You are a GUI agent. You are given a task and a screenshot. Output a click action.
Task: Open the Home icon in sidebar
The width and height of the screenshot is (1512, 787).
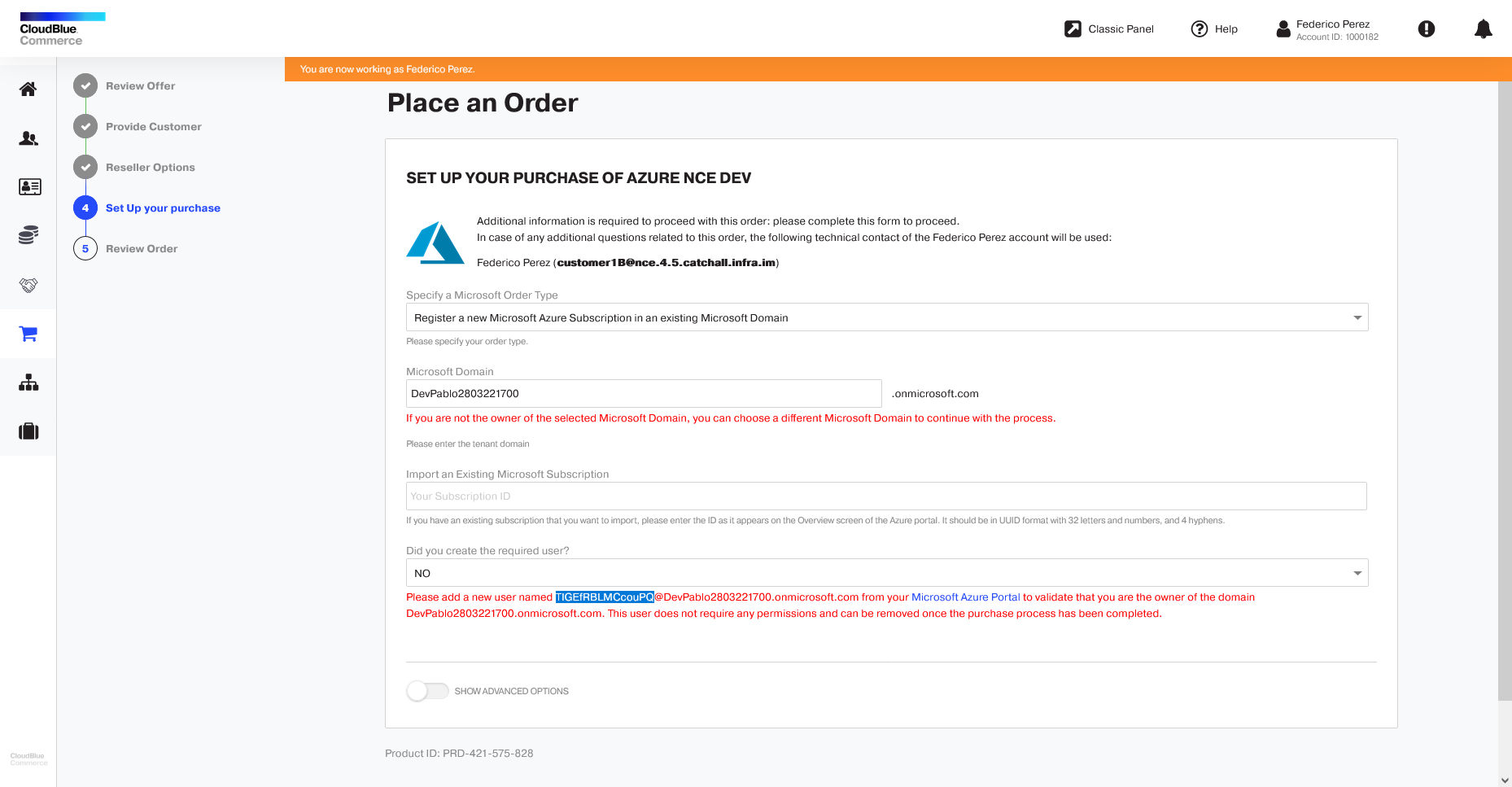point(28,89)
